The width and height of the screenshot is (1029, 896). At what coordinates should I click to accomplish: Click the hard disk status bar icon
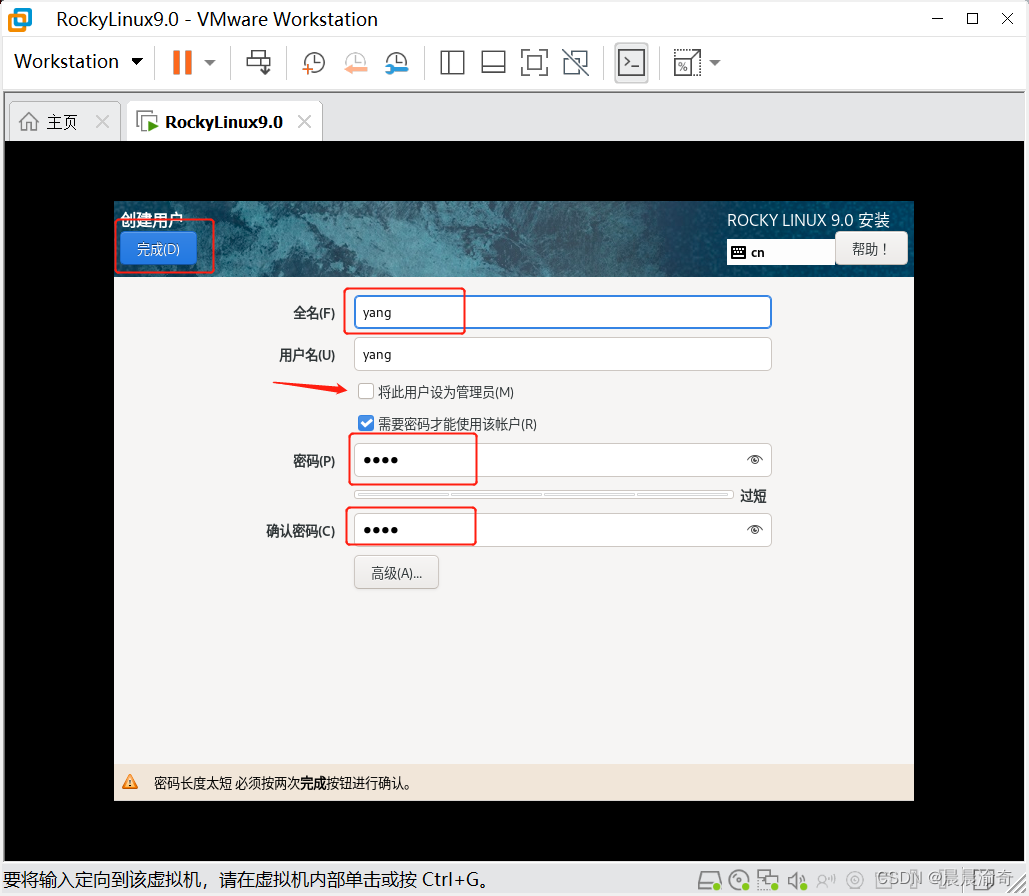pyautogui.click(x=709, y=880)
